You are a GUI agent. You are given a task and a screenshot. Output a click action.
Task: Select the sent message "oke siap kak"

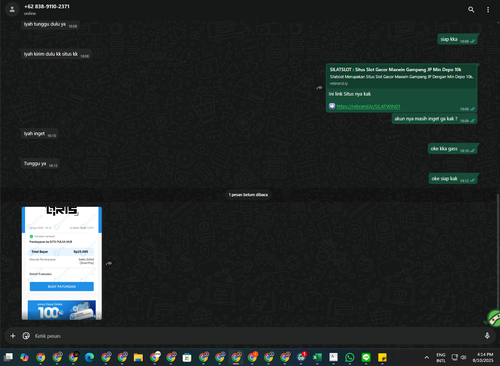(x=454, y=179)
